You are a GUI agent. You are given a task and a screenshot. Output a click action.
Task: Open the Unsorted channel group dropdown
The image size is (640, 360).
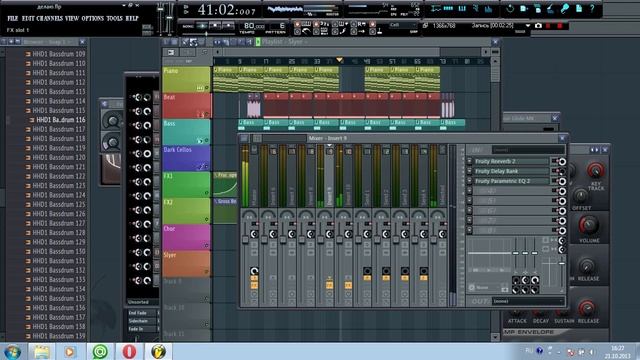[x=142, y=302]
